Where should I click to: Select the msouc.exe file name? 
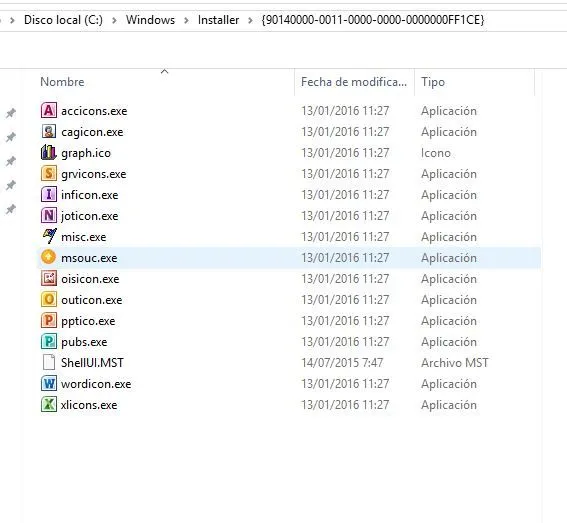tap(89, 258)
